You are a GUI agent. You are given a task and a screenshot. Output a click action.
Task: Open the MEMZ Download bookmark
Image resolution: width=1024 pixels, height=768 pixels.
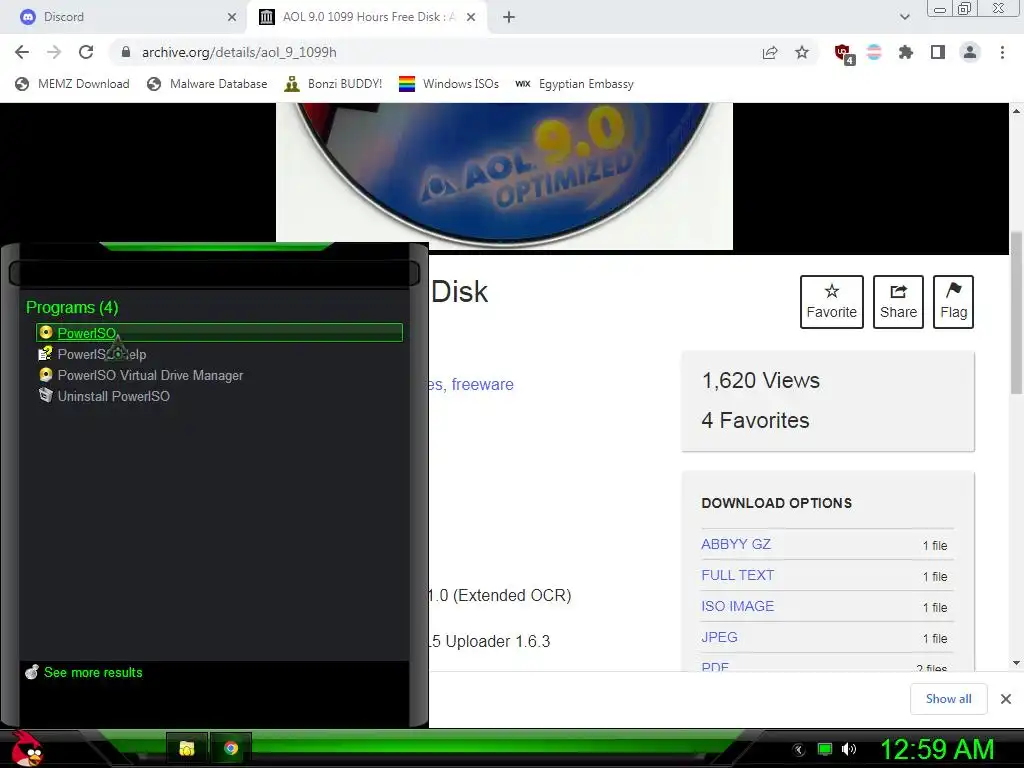point(72,84)
